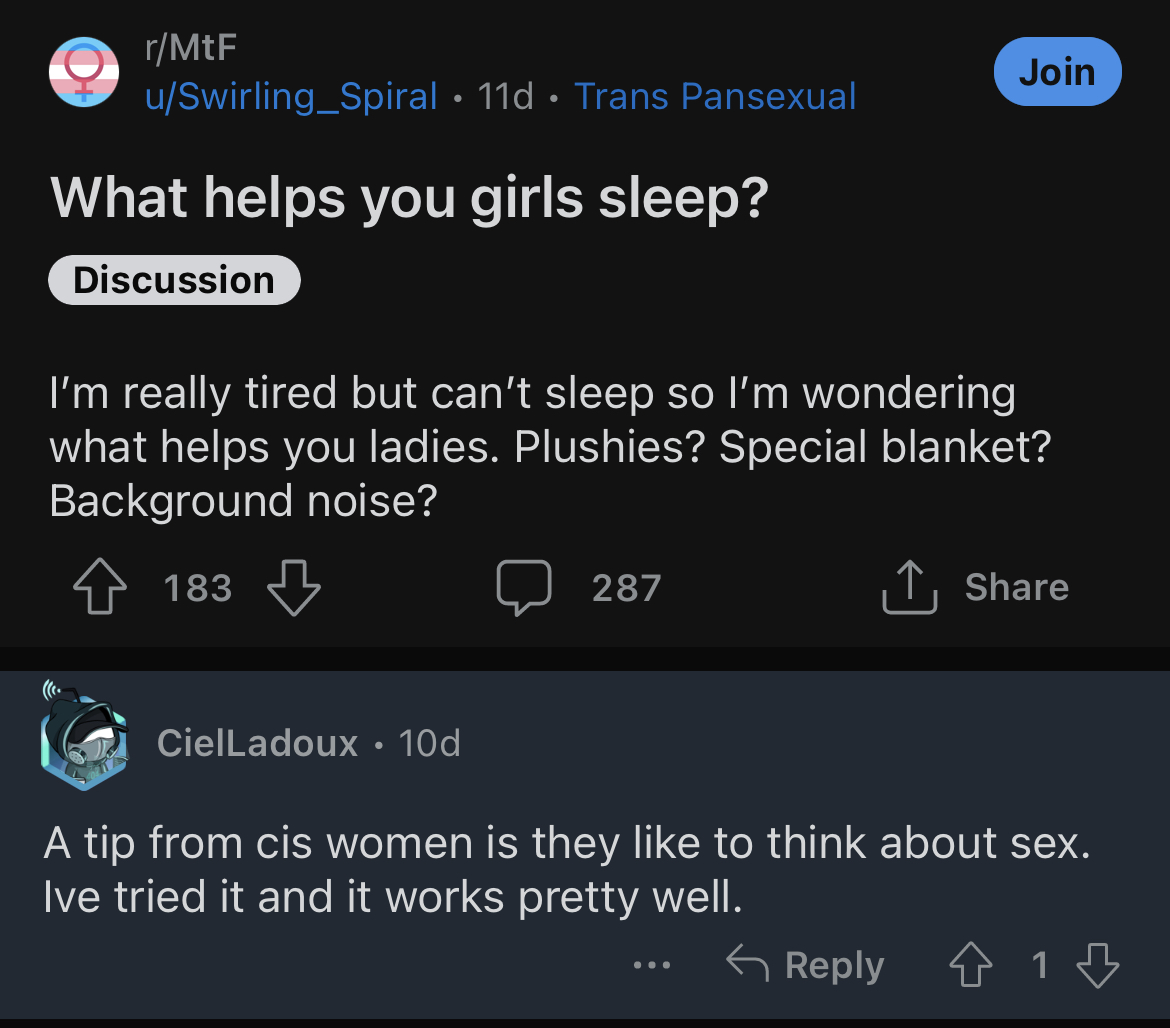Viewport: 1170px width, 1028px height.
Task: Click the reply arrow icon
Action: tap(747, 962)
